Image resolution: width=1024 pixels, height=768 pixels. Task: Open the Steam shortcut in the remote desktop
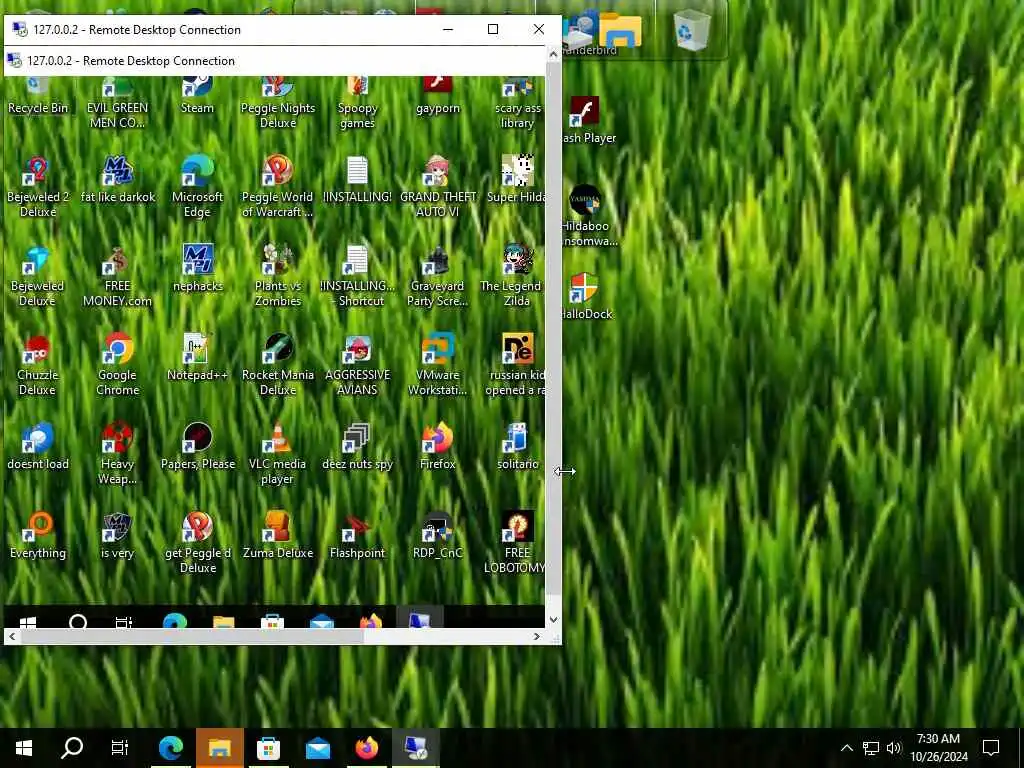[x=197, y=97]
